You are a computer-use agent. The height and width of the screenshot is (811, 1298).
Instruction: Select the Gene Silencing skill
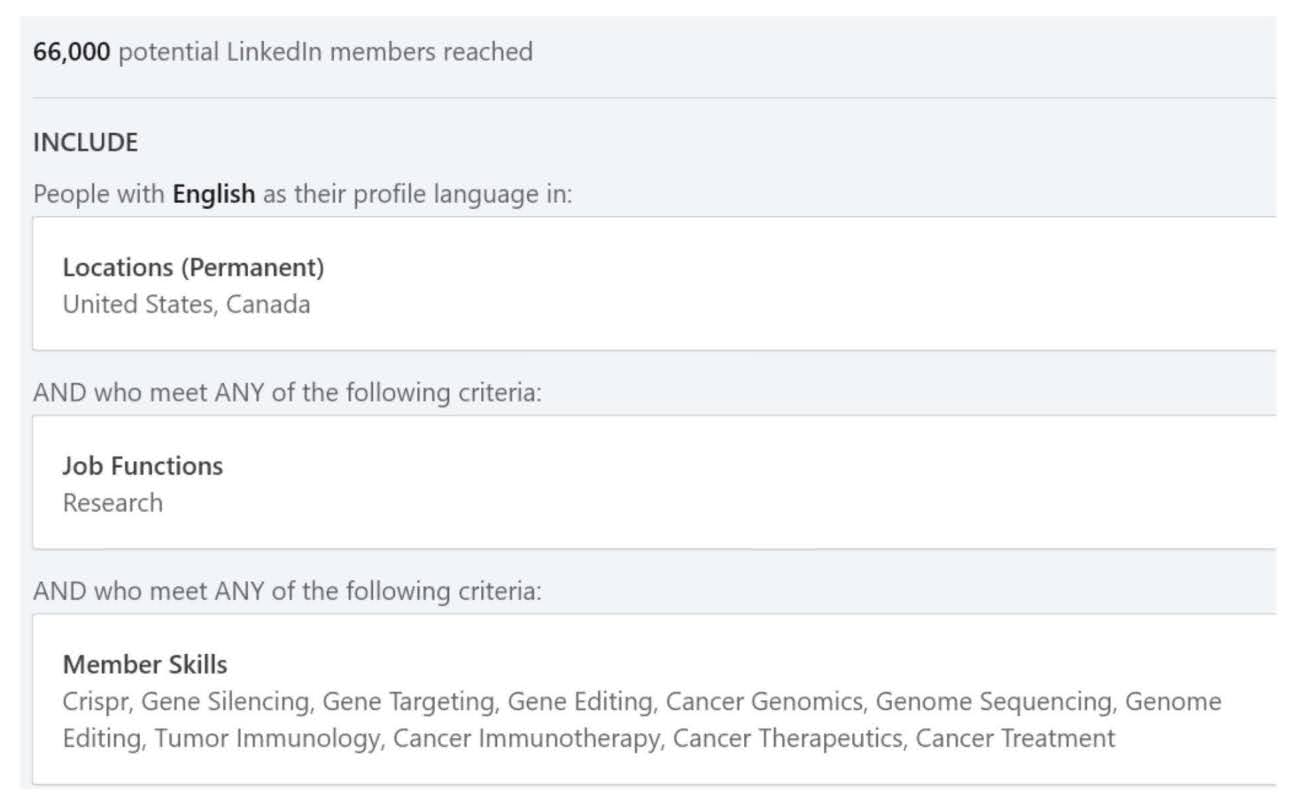(225, 702)
